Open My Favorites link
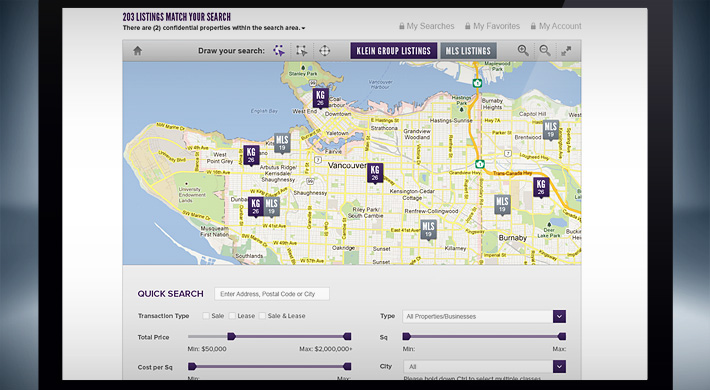The image size is (710, 390). tap(493, 26)
